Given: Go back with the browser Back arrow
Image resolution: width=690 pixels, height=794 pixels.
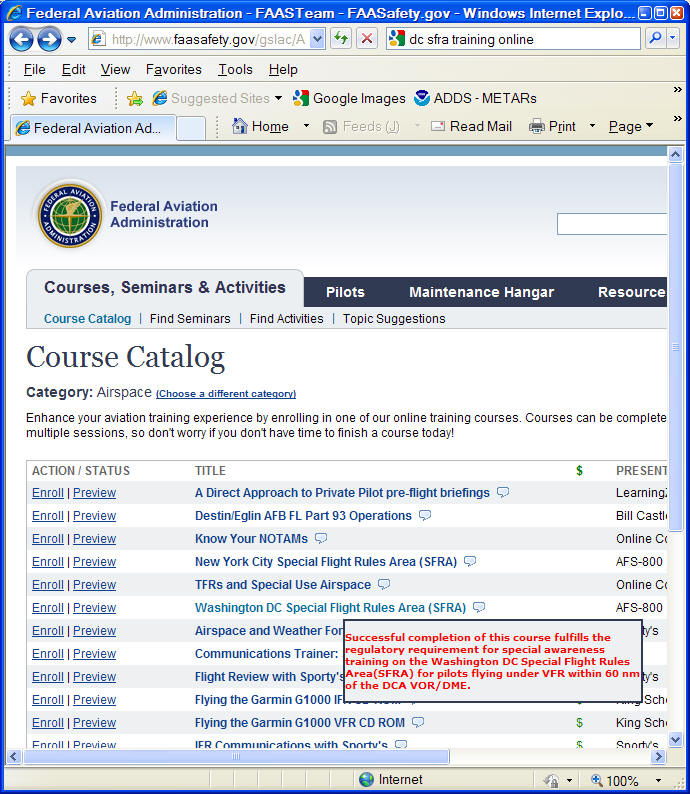Looking at the screenshot, I should [21, 39].
